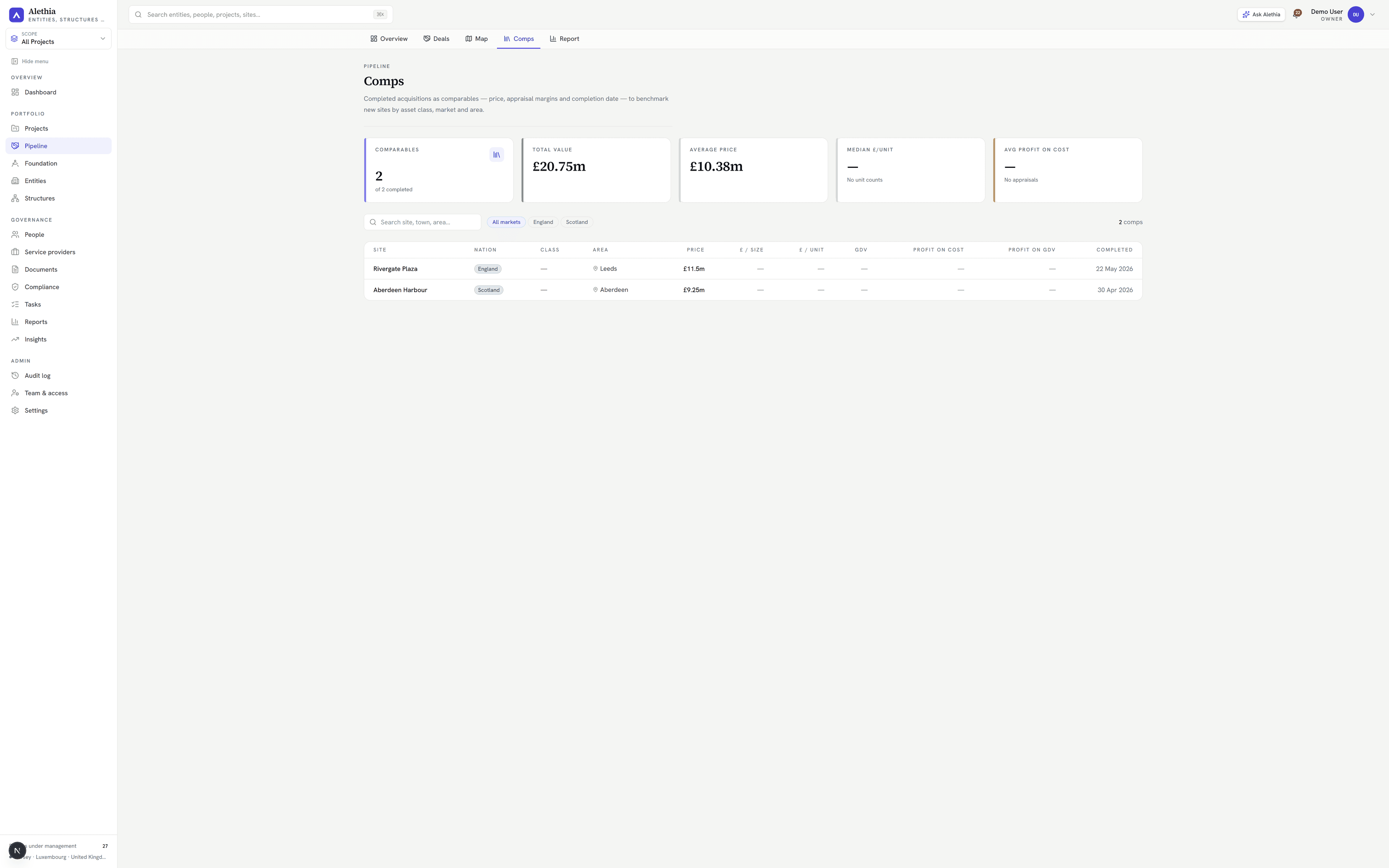Click the Total Value £20.75m card

pos(596,170)
